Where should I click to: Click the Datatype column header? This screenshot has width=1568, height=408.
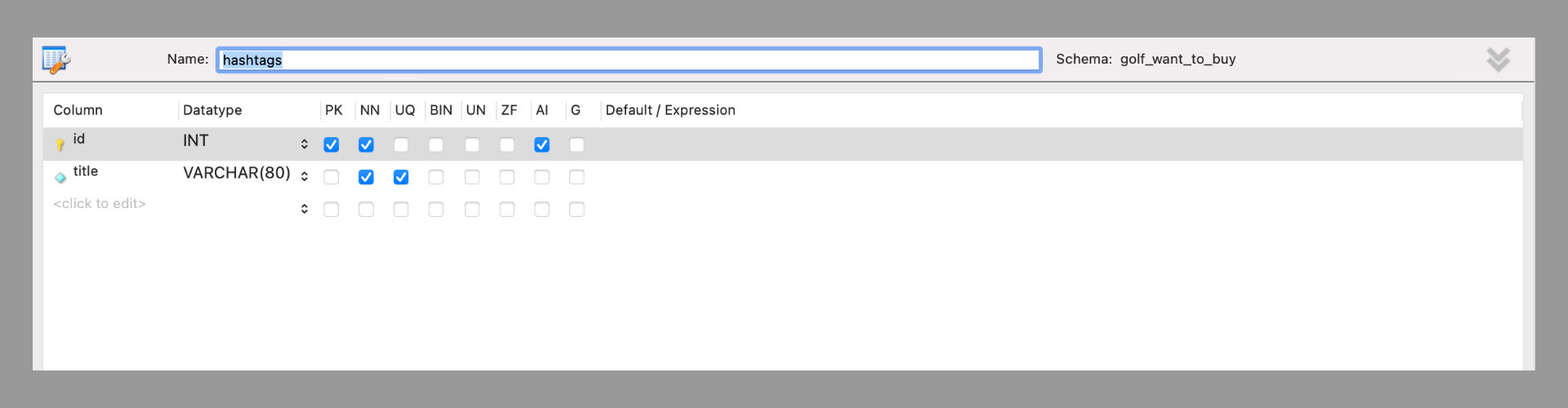(212, 110)
